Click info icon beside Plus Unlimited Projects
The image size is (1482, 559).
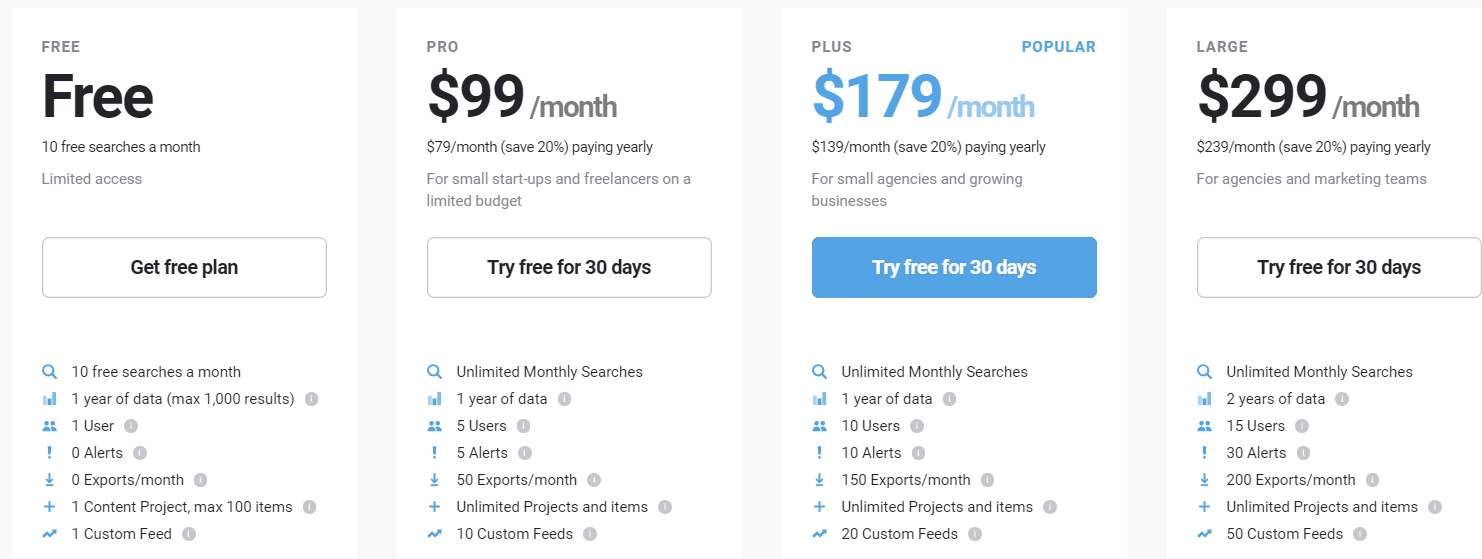click(x=1049, y=507)
